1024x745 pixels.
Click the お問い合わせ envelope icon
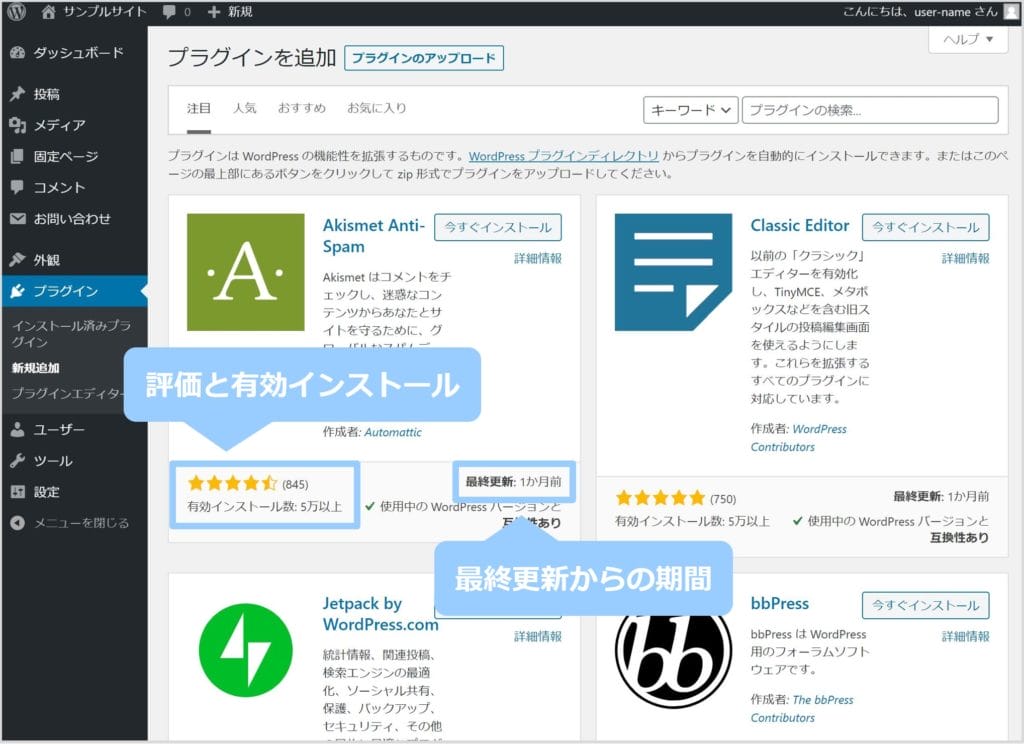point(18,219)
